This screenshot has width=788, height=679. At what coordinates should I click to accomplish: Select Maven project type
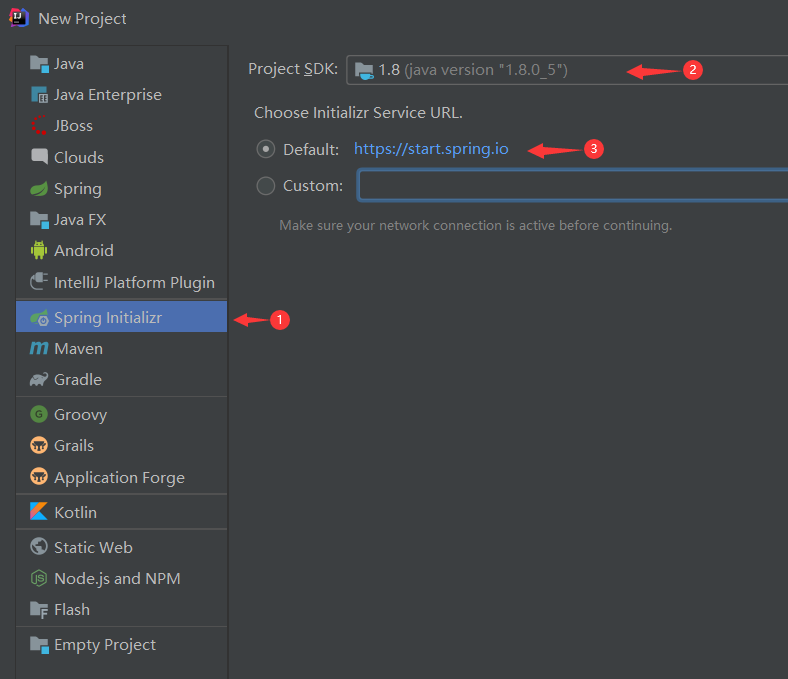[x=122, y=348]
